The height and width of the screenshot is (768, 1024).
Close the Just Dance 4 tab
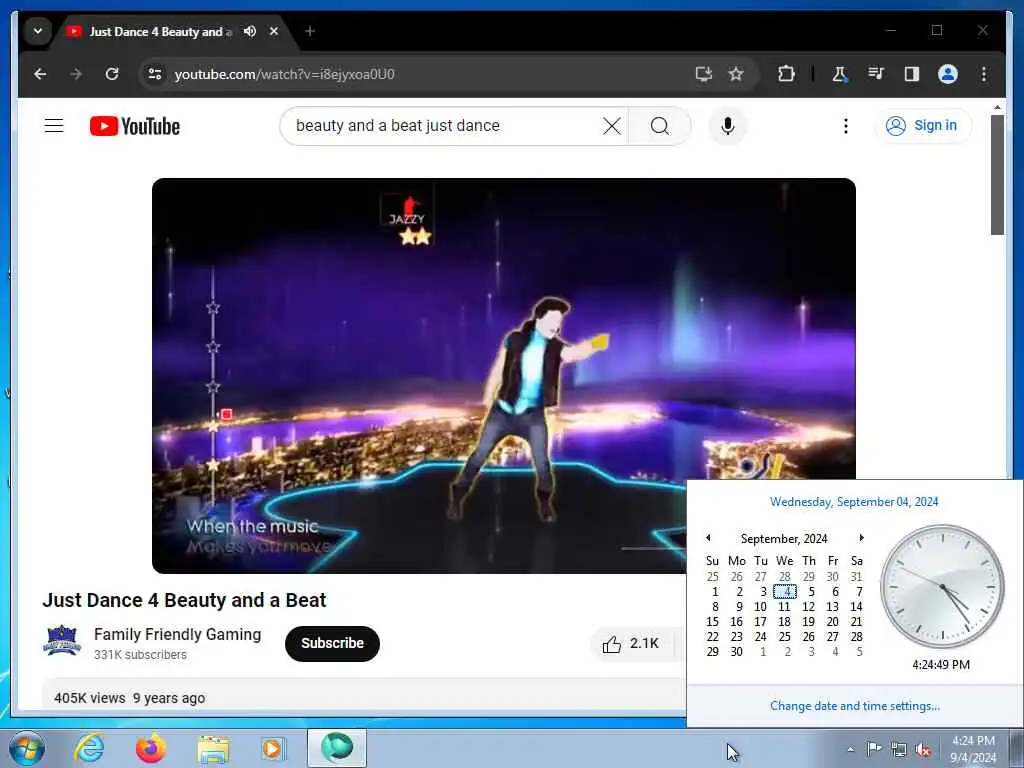pyautogui.click(x=274, y=31)
